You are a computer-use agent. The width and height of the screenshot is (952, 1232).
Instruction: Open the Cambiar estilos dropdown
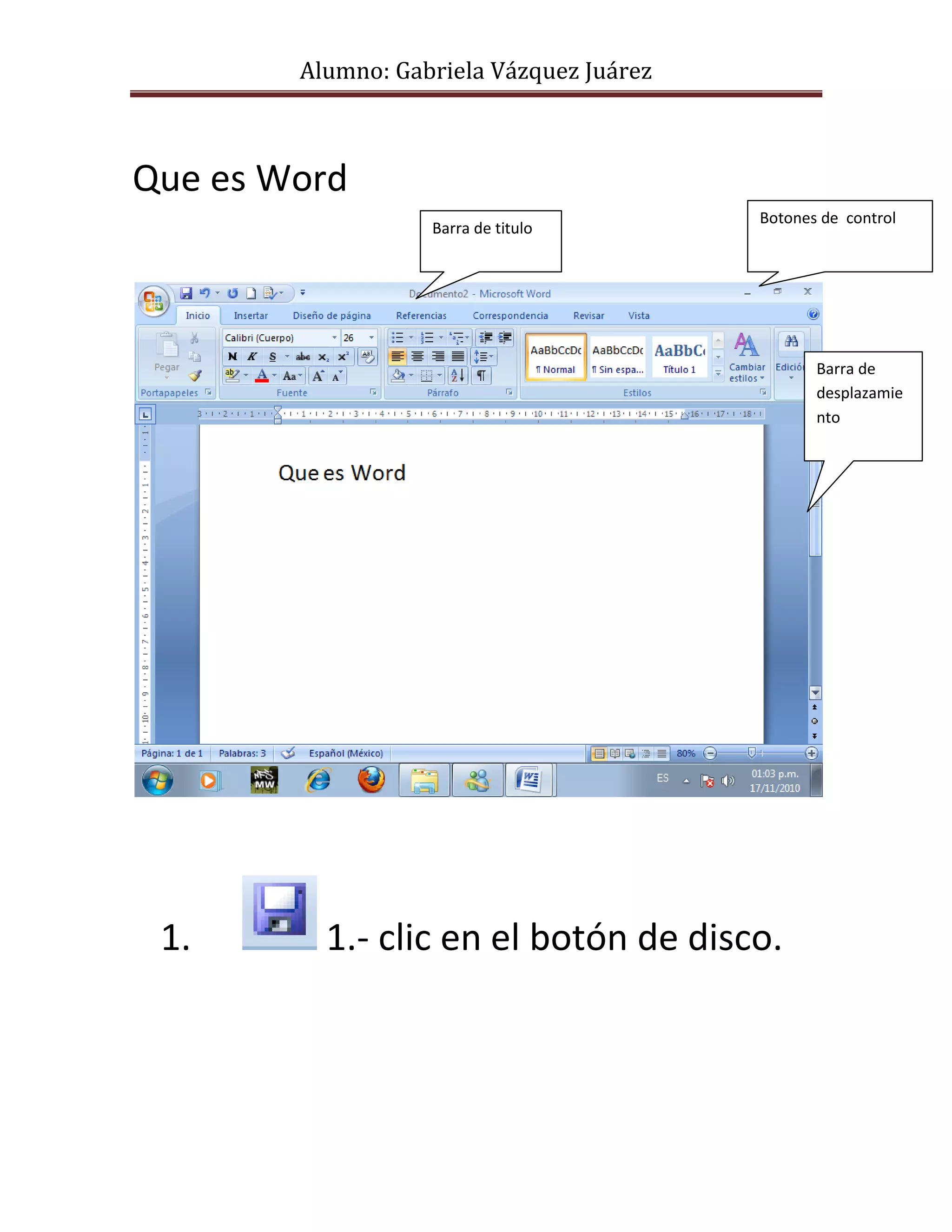coord(747,358)
